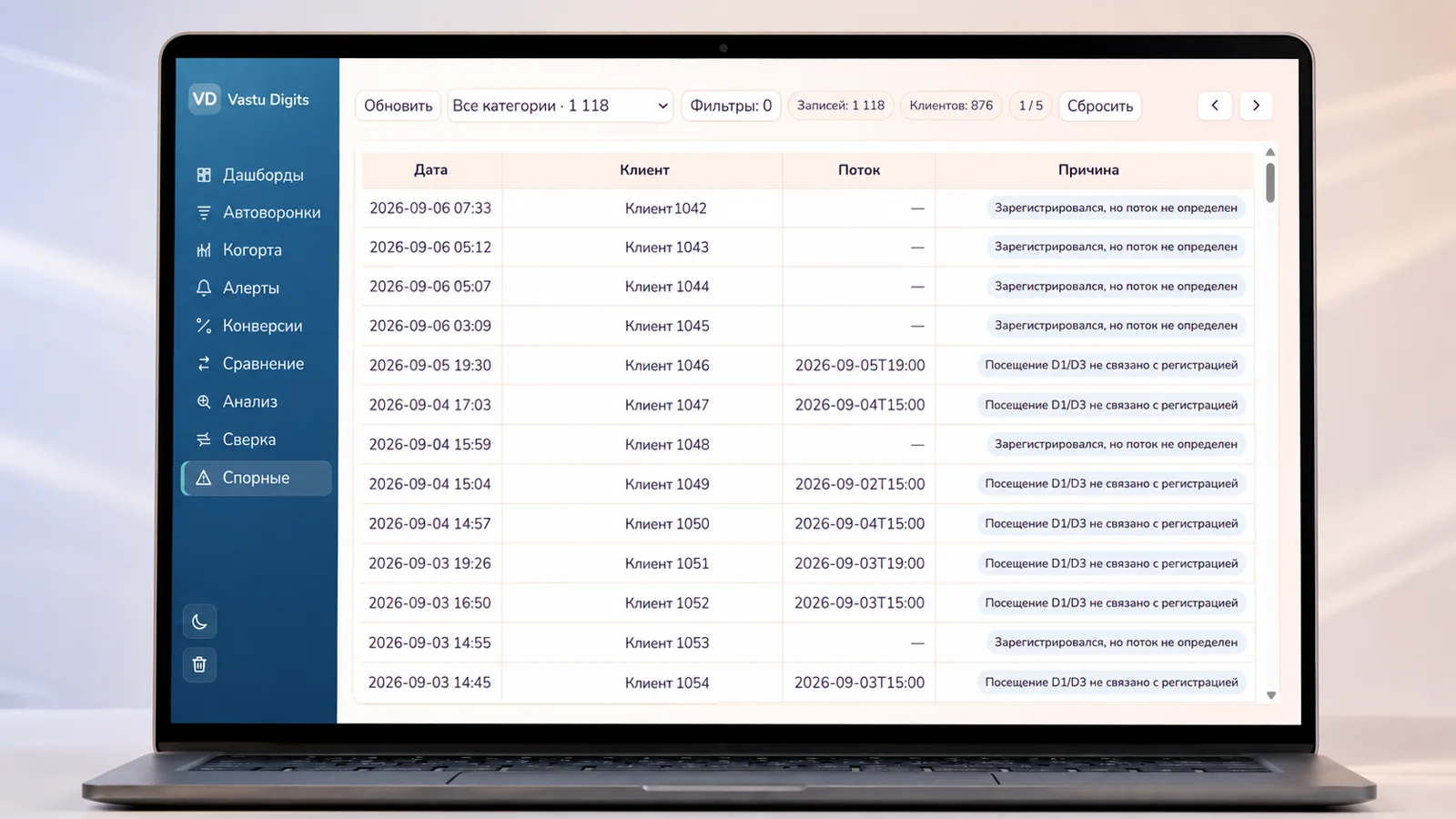Click the Записей: 1 118 badge
This screenshot has width=1456, height=819.
point(841,106)
